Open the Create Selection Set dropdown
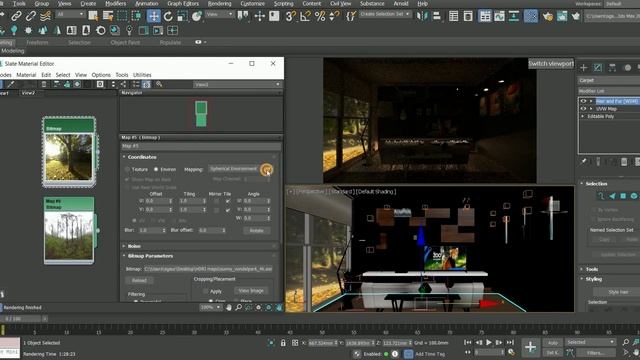This screenshot has width=640, height=360. tap(385, 14)
